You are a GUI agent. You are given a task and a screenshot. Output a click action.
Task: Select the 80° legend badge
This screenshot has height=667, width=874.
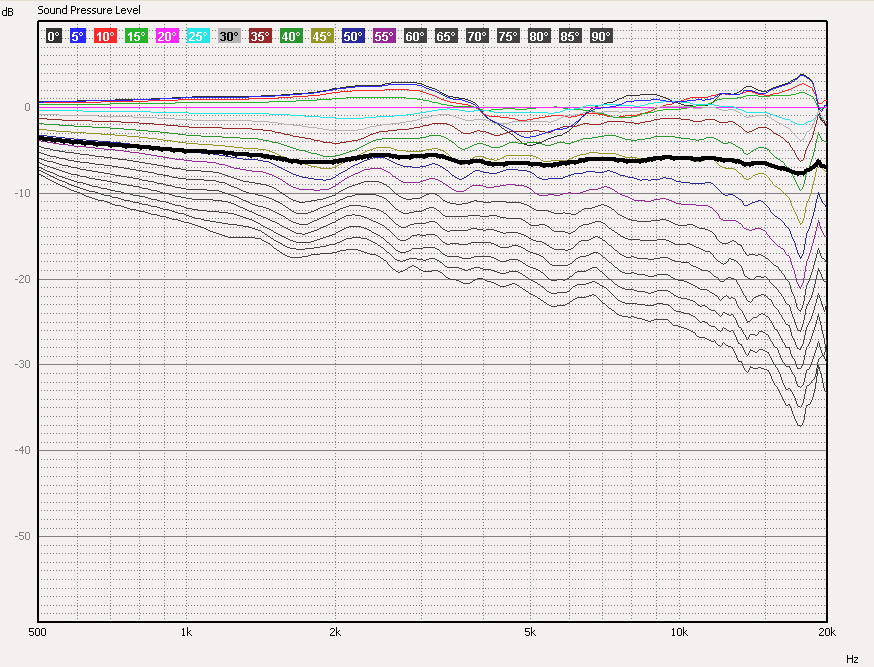(x=539, y=37)
